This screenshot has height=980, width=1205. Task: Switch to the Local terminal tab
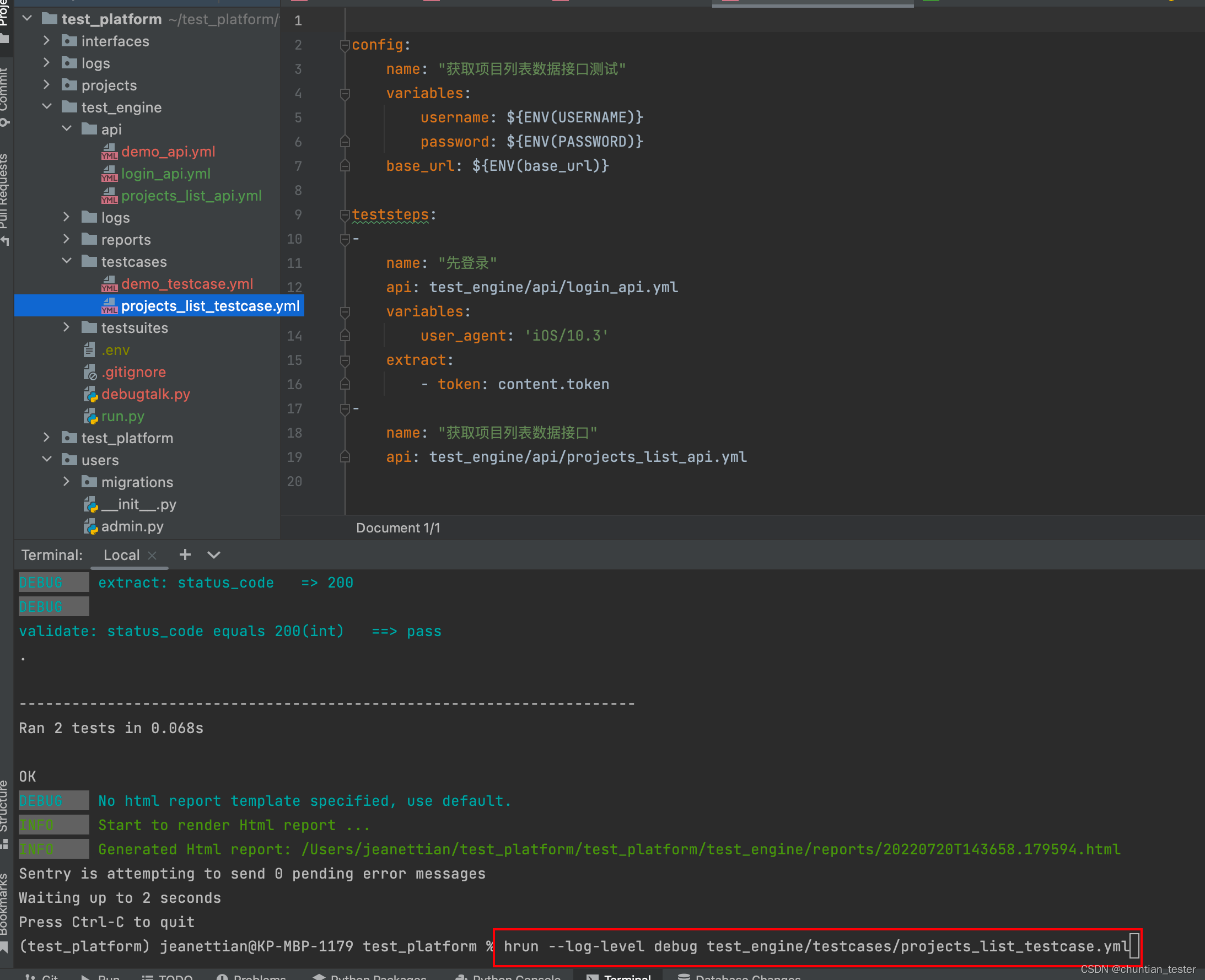click(121, 555)
